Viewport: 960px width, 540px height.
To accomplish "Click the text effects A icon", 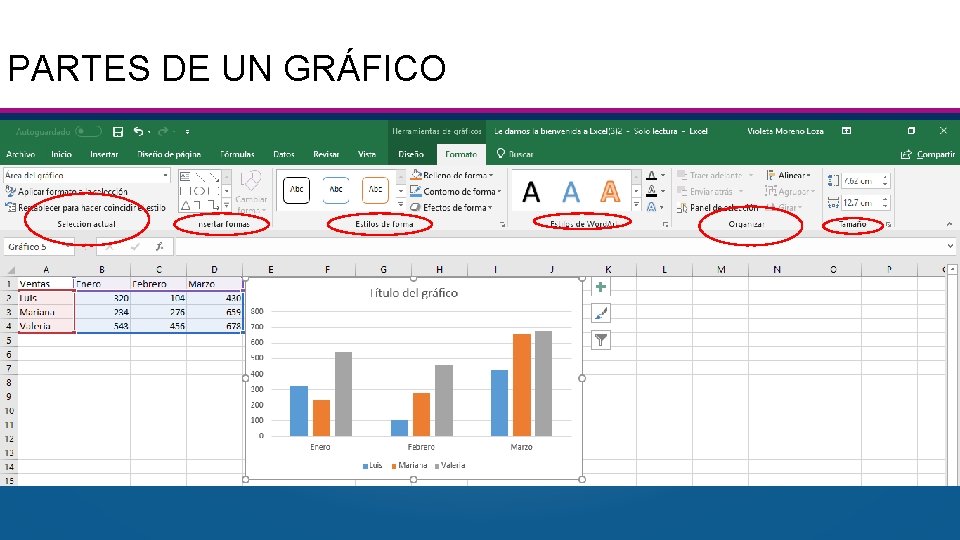I will [x=652, y=207].
